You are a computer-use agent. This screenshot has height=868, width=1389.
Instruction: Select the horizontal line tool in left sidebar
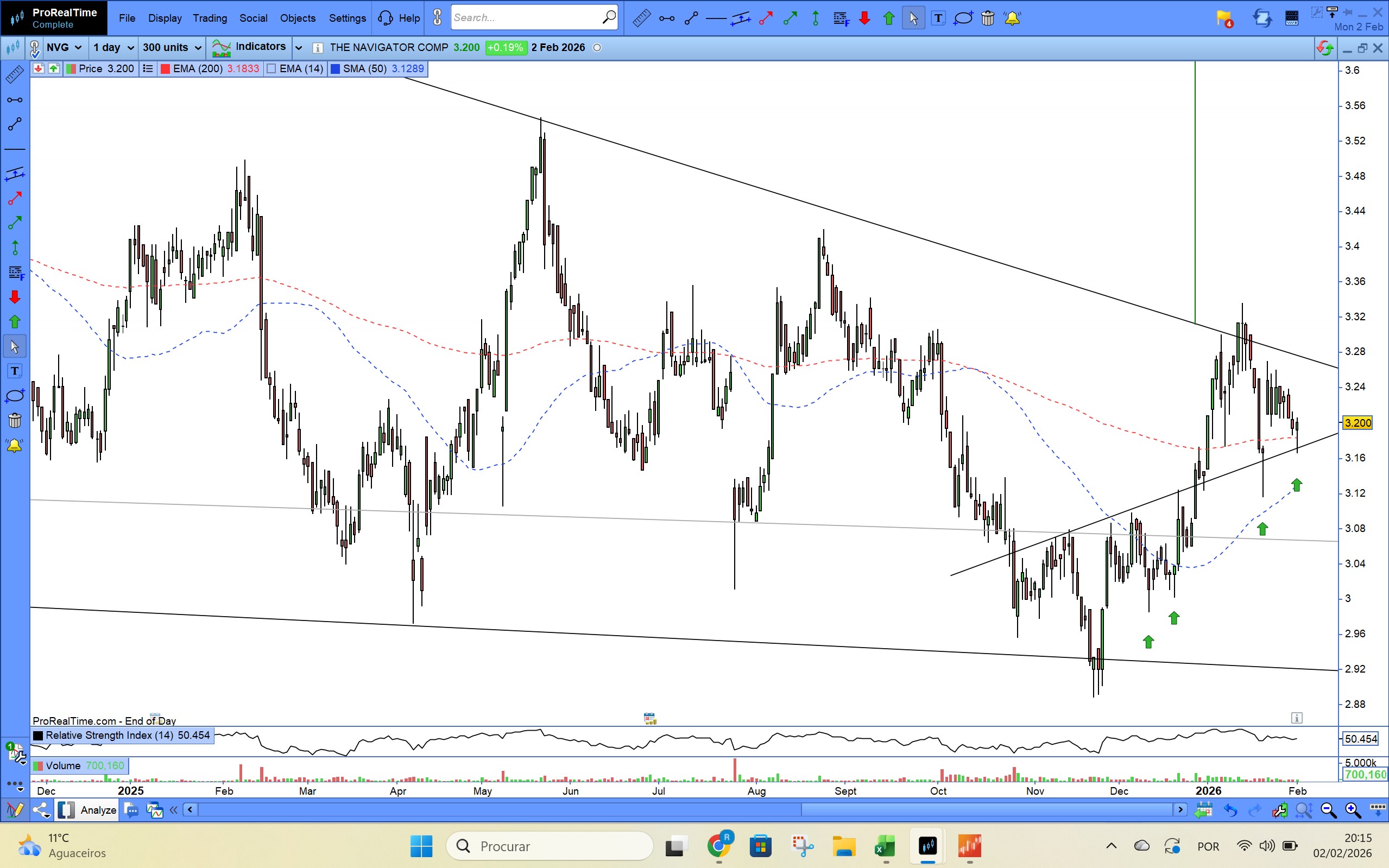point(14,149)
